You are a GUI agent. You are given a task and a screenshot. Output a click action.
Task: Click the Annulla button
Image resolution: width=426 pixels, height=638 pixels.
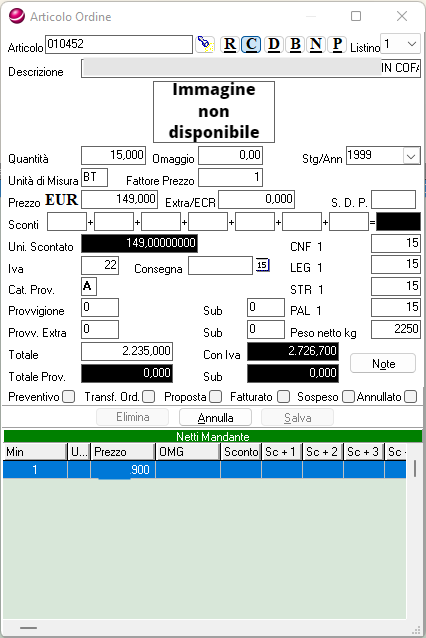(215, 417)
